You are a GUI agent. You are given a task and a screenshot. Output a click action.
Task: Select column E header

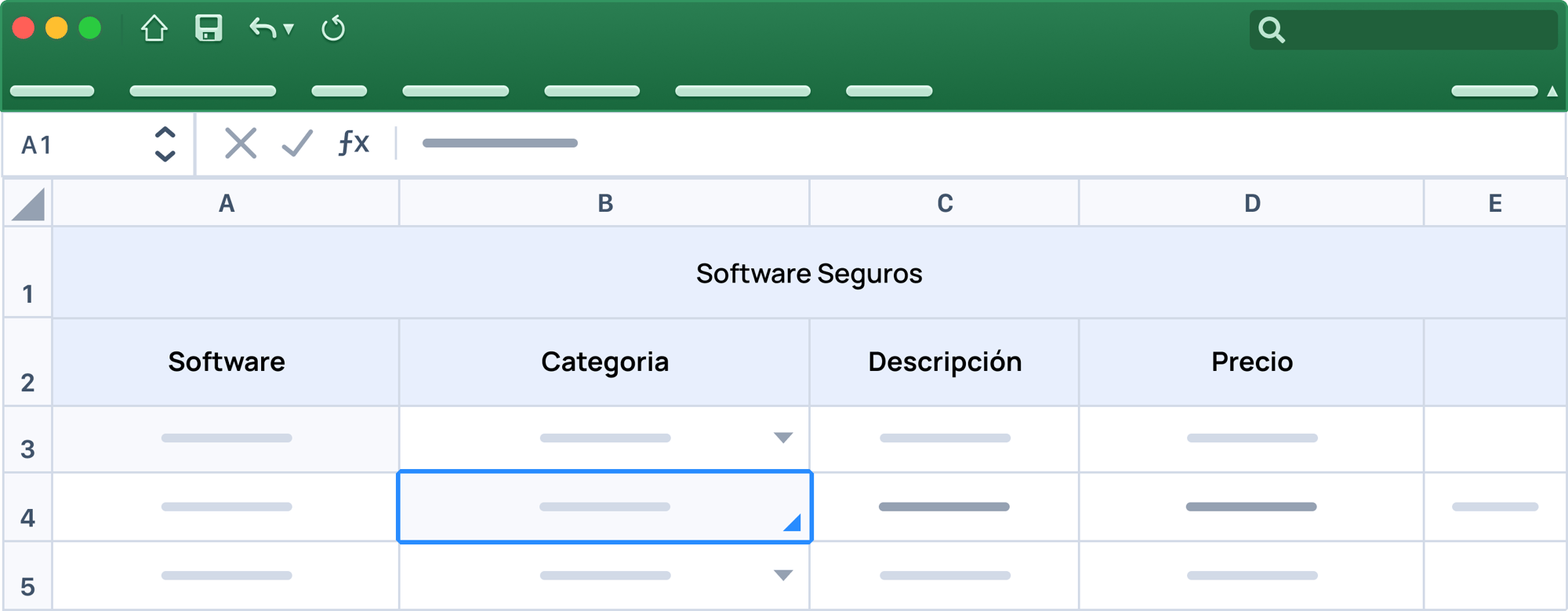[x=1495, y=203]
